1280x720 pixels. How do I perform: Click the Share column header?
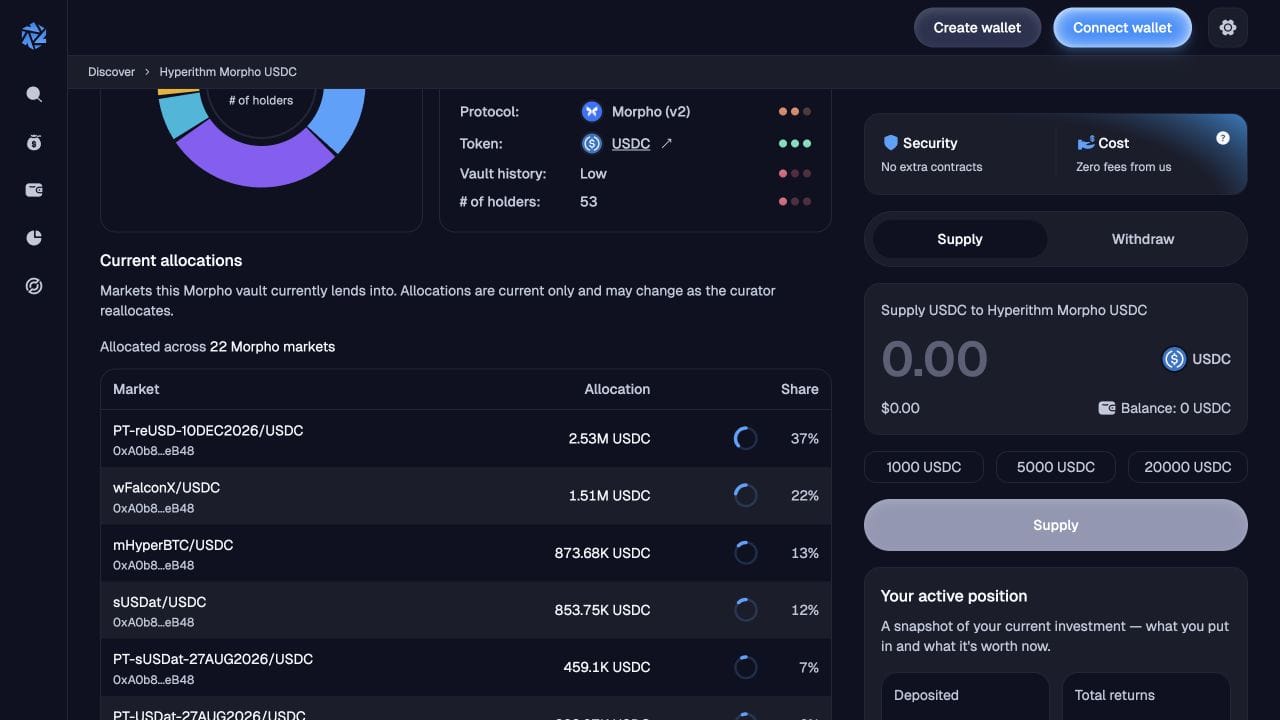[800, 389]
